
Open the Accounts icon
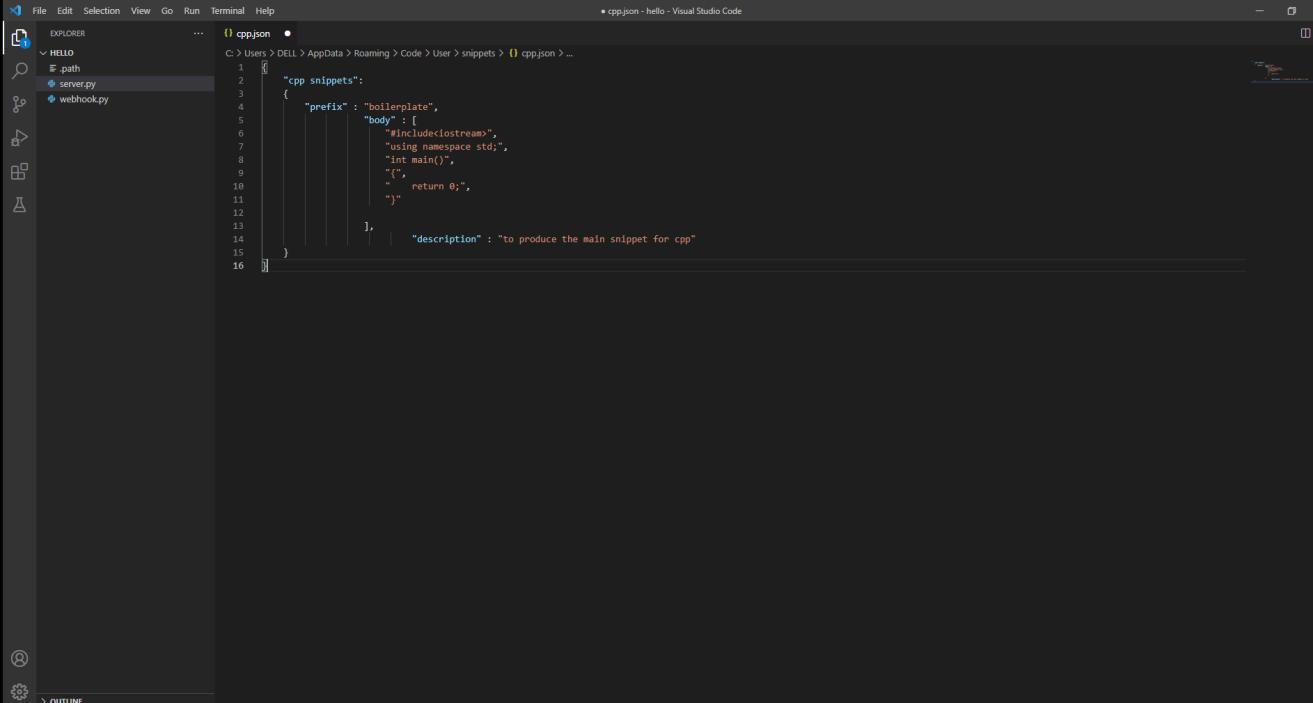(18, 657)
